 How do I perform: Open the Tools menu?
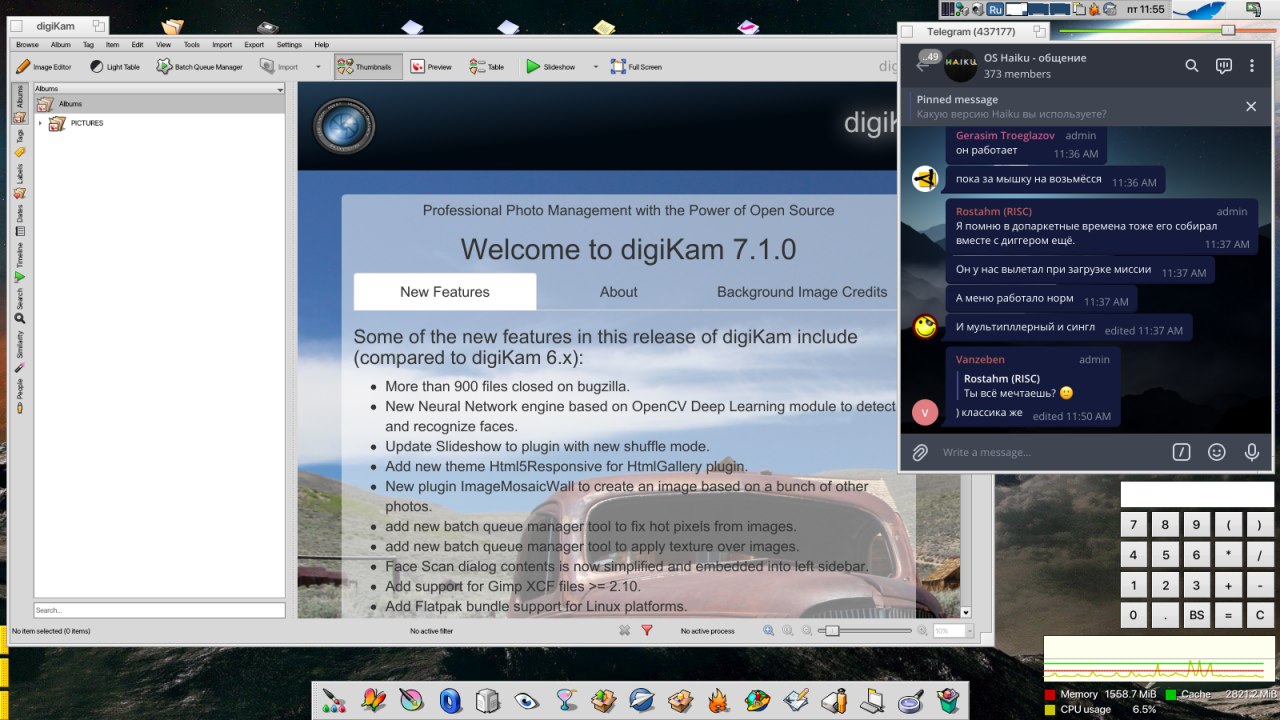pyautogui.click(x=191, y=45)
